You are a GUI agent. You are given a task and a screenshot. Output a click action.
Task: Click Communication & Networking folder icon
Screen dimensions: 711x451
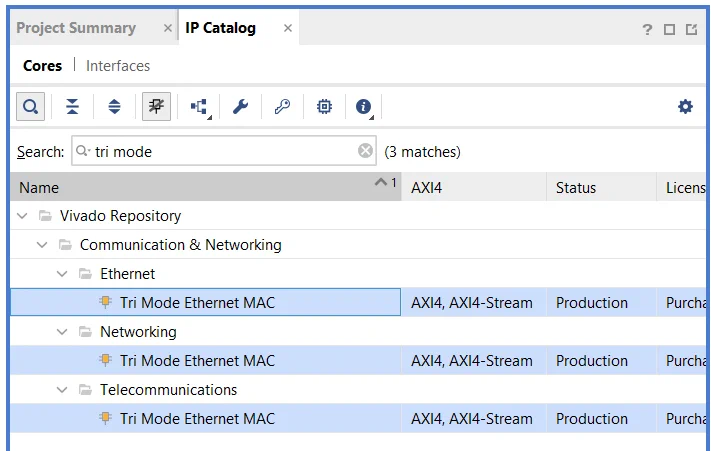(x=65, y=245)
